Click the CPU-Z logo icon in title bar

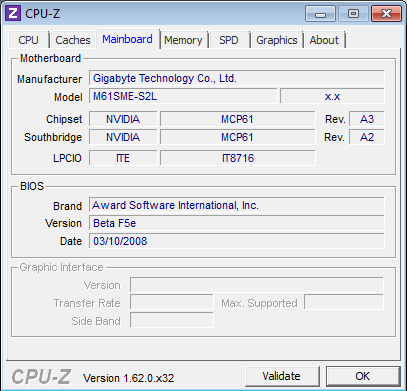14,14
